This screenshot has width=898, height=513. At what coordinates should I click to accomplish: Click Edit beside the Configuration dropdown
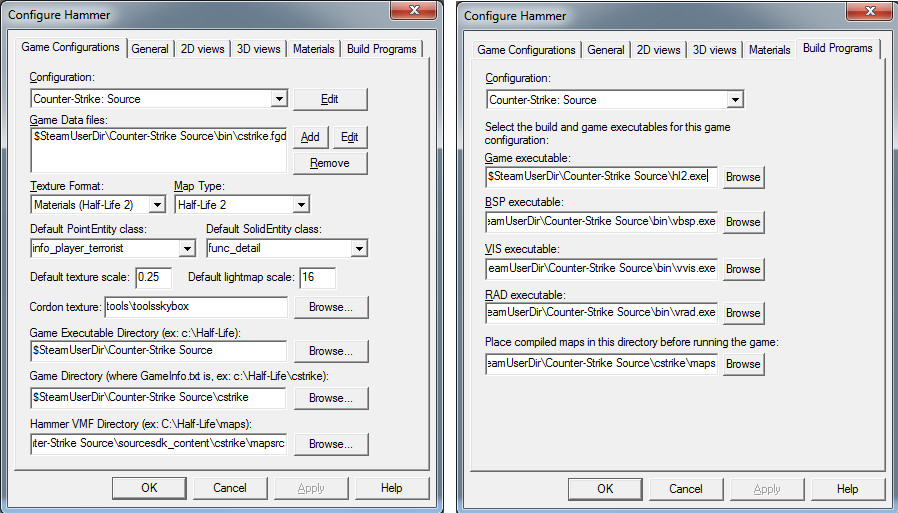(330, 99)
